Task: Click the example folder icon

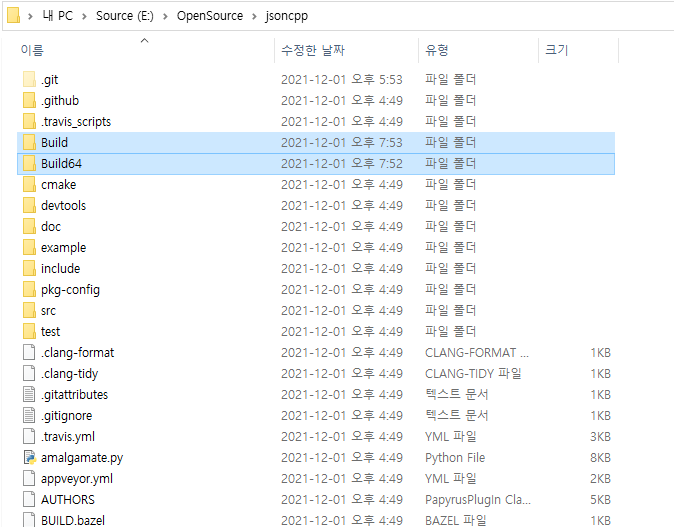Action: click(x=29, y=248)
